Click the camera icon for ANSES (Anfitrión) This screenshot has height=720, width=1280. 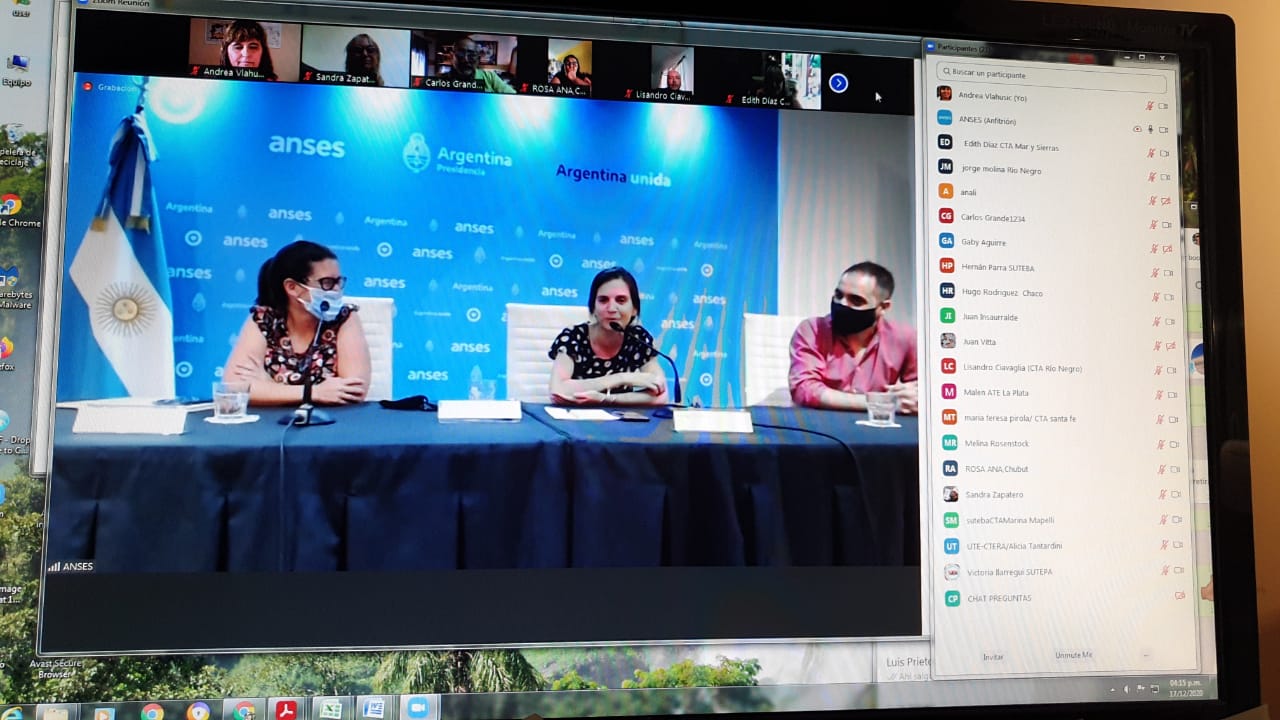tap(1163, 129)
